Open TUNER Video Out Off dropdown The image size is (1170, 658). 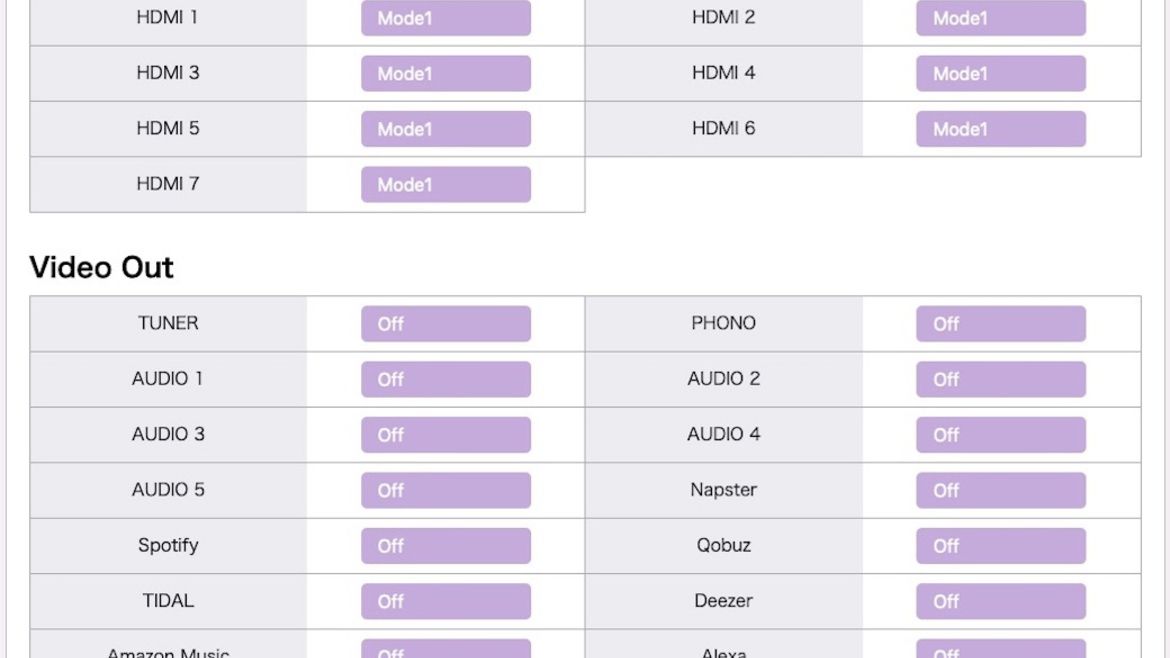coord(445,323)
